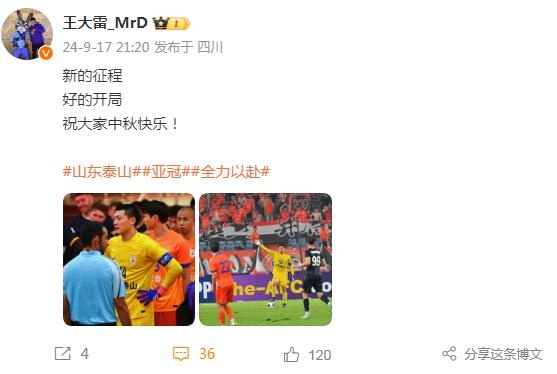Click the level 1 badge beside crown
This screenshot has width=557, height=374.
tap(178, 24)
